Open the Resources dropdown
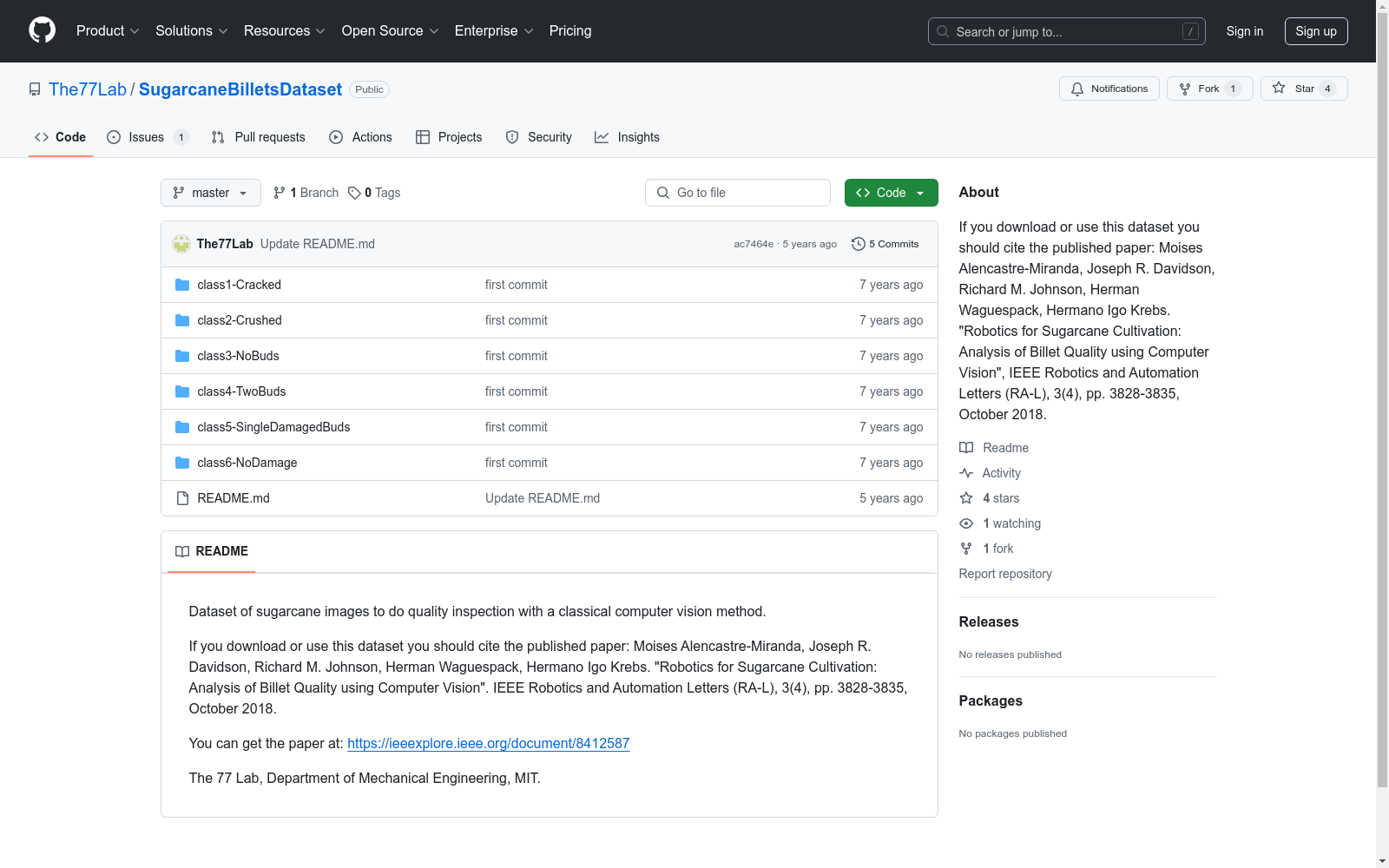The image size is (1389, 868). point(284,31)
